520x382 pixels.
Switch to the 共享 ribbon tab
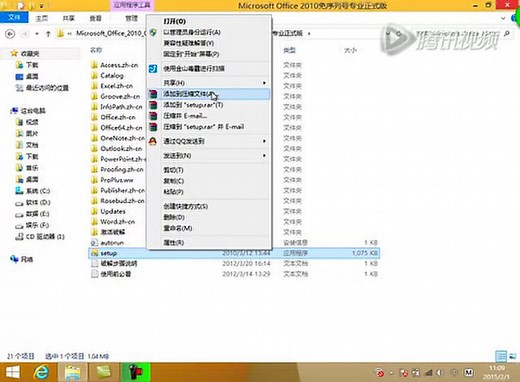click(x=68, y=18)
